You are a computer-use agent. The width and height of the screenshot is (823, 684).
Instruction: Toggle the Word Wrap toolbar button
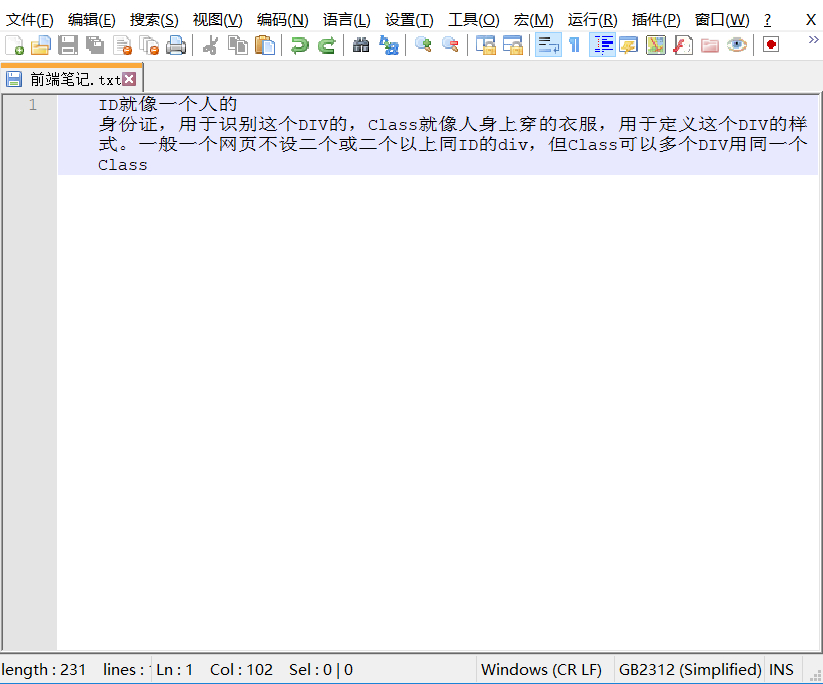click(x=548, y=45)
